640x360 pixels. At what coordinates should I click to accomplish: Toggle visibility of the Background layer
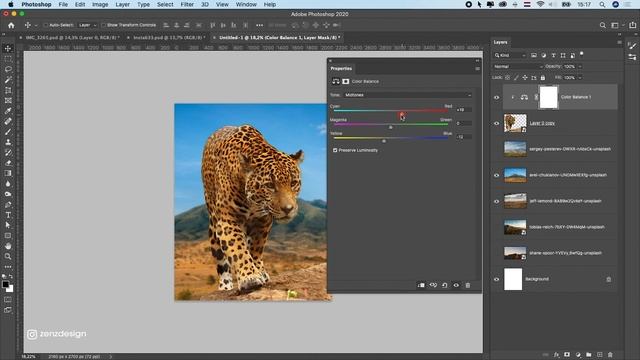pos(497,280)
